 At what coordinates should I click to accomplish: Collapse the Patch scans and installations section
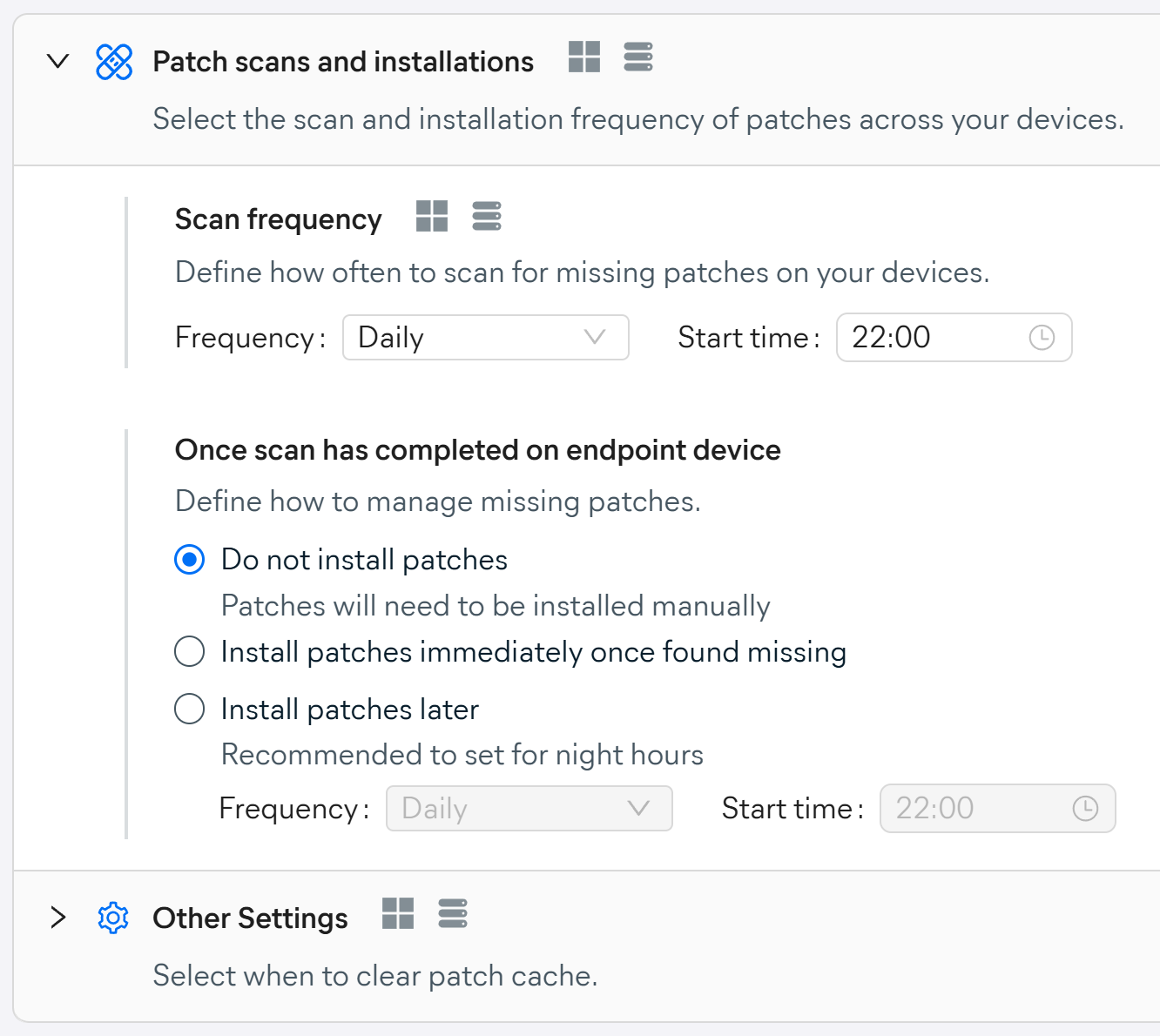click(x=58, y=62)
